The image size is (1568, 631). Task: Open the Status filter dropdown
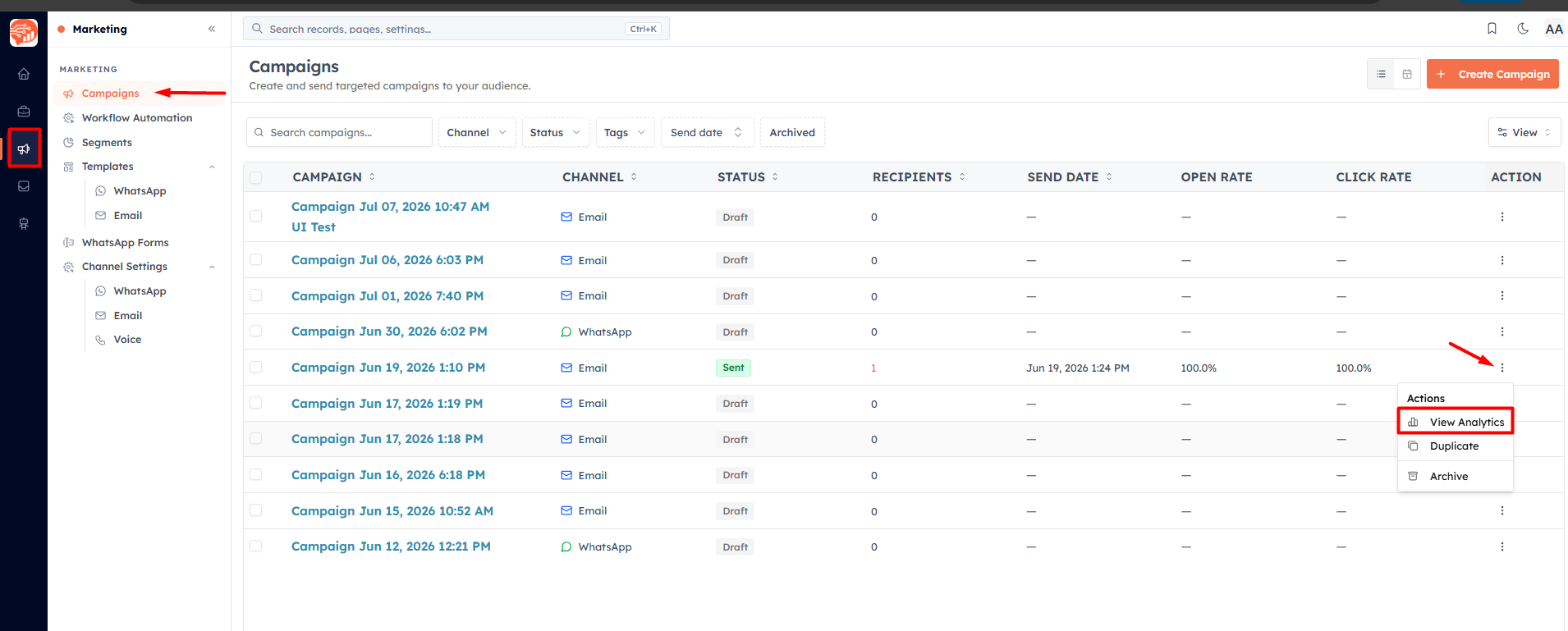[x=556, y=132]
